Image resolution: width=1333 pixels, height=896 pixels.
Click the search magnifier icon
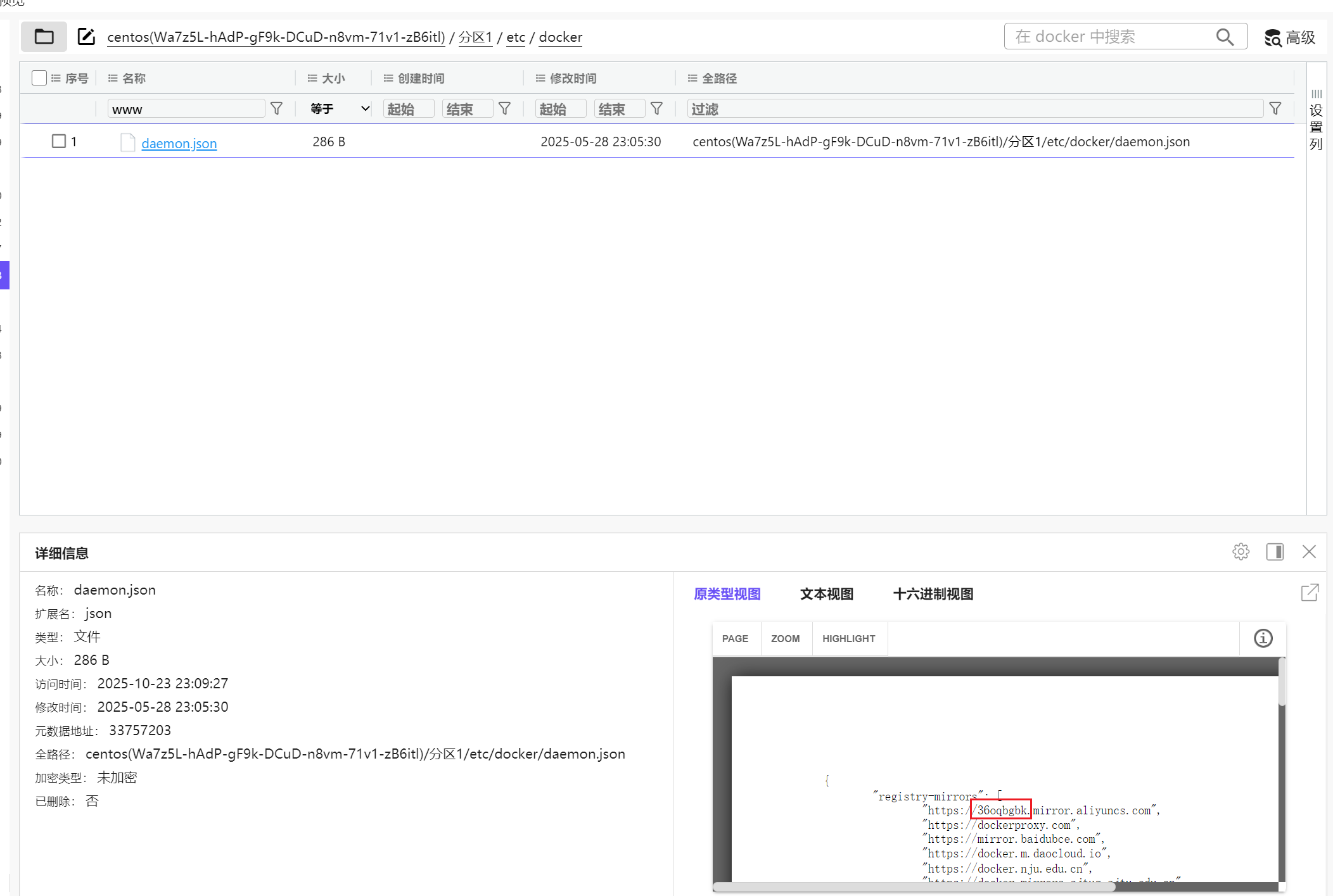pos(1225,37)
